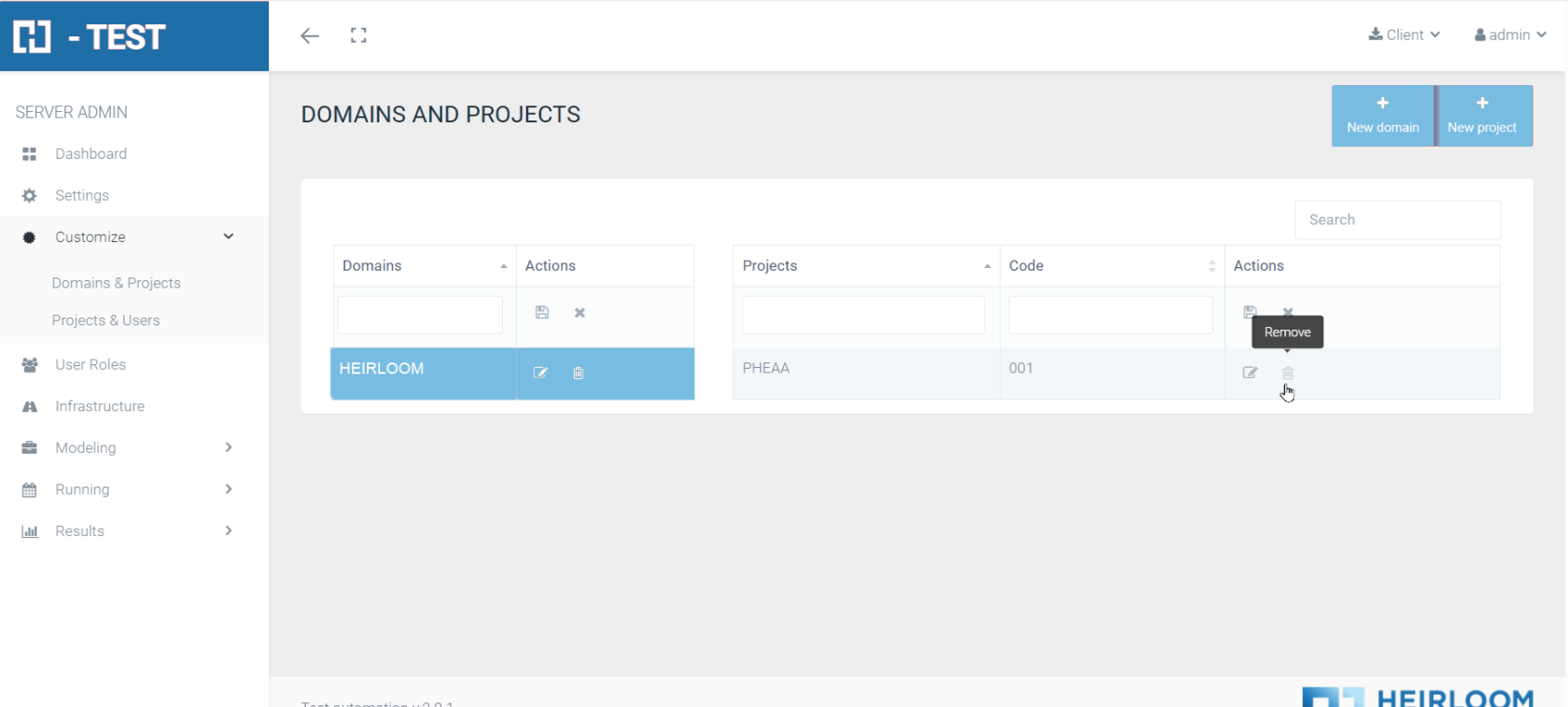Image resolution: width=1568 pixels, height=707 pixels.
Task: Open User Roles in the sidebar
Action: coord(90,364)
